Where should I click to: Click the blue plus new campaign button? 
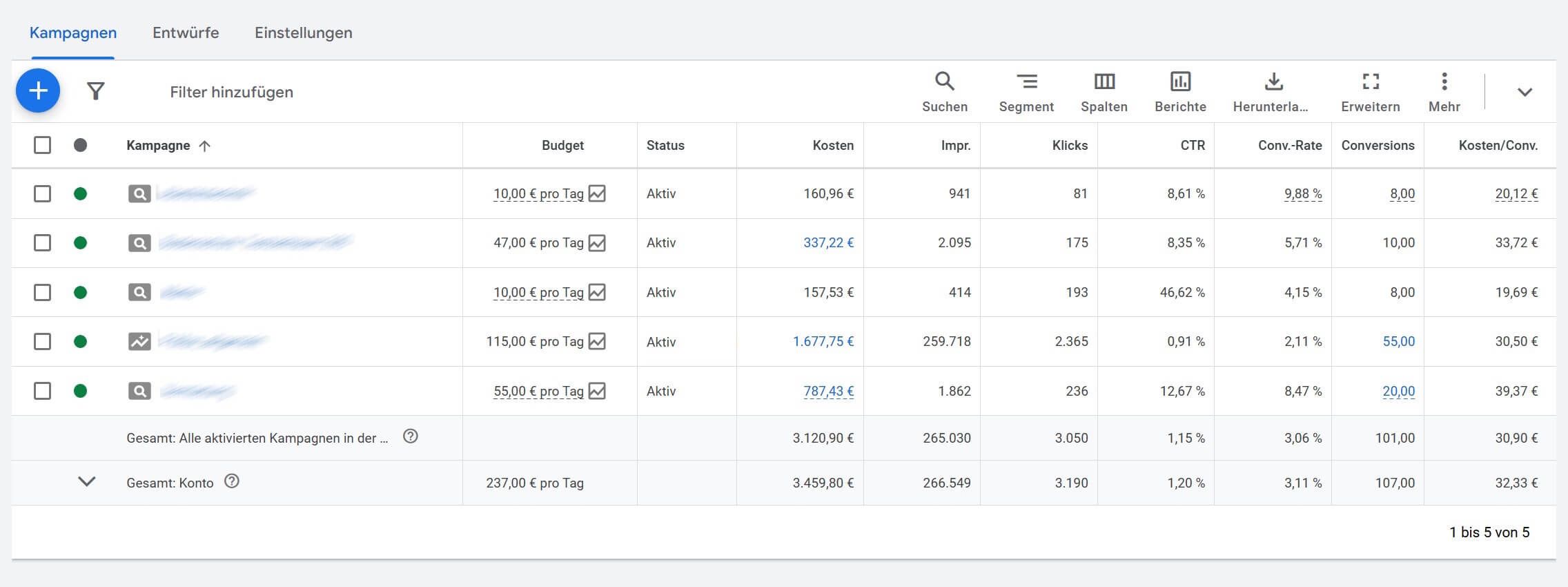pos(38,90)
